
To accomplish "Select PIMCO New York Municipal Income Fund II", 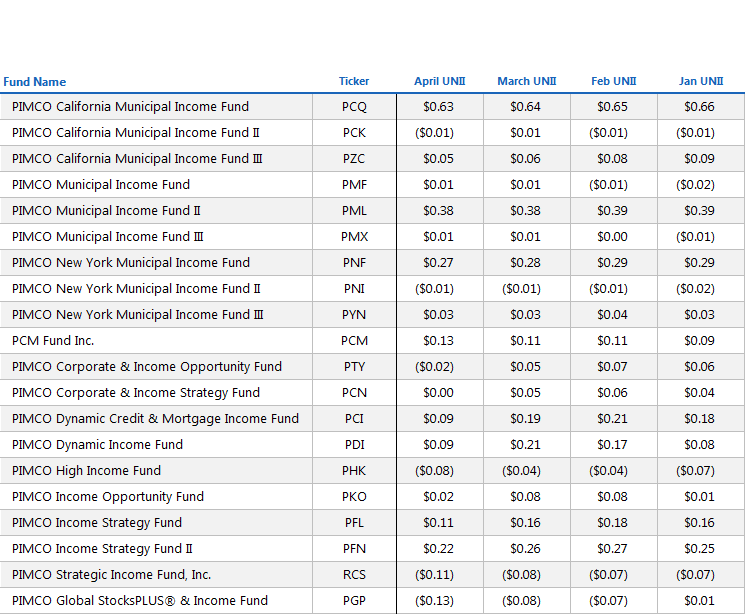I will (136, 289).
